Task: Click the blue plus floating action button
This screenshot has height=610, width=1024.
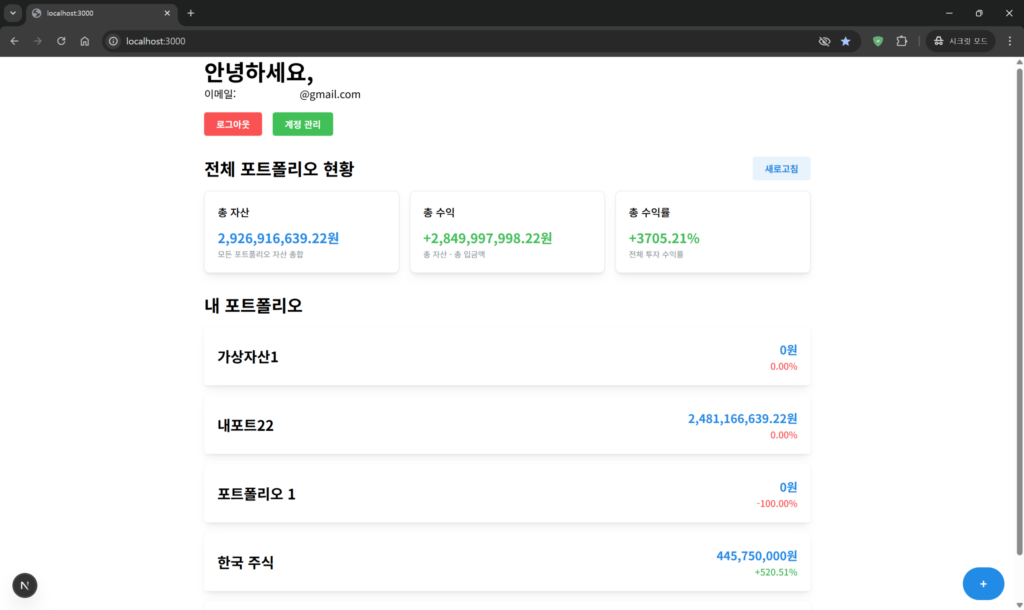Action: click(x=983, y=584)
